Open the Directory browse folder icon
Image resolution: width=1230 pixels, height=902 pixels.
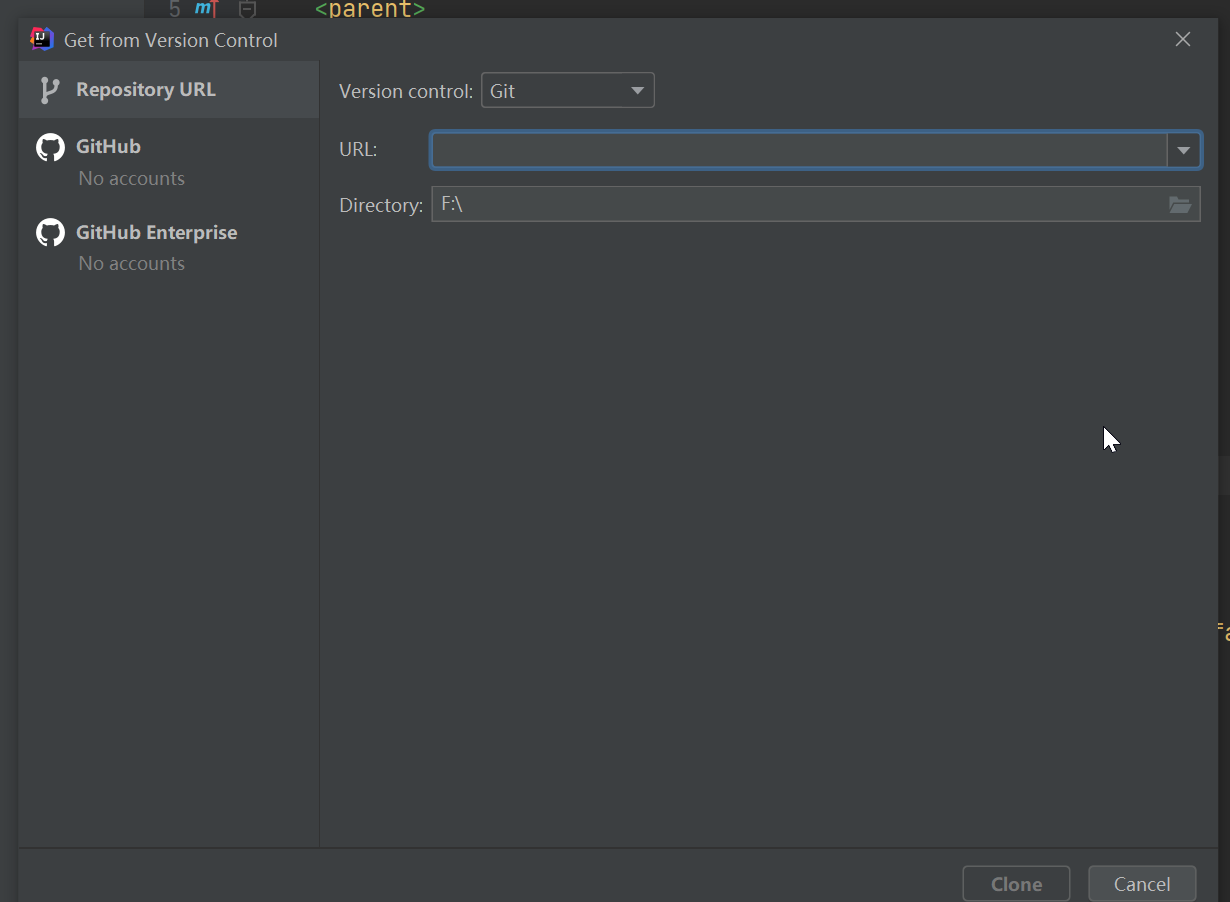pyautogui.click(x=1180, y=205)
